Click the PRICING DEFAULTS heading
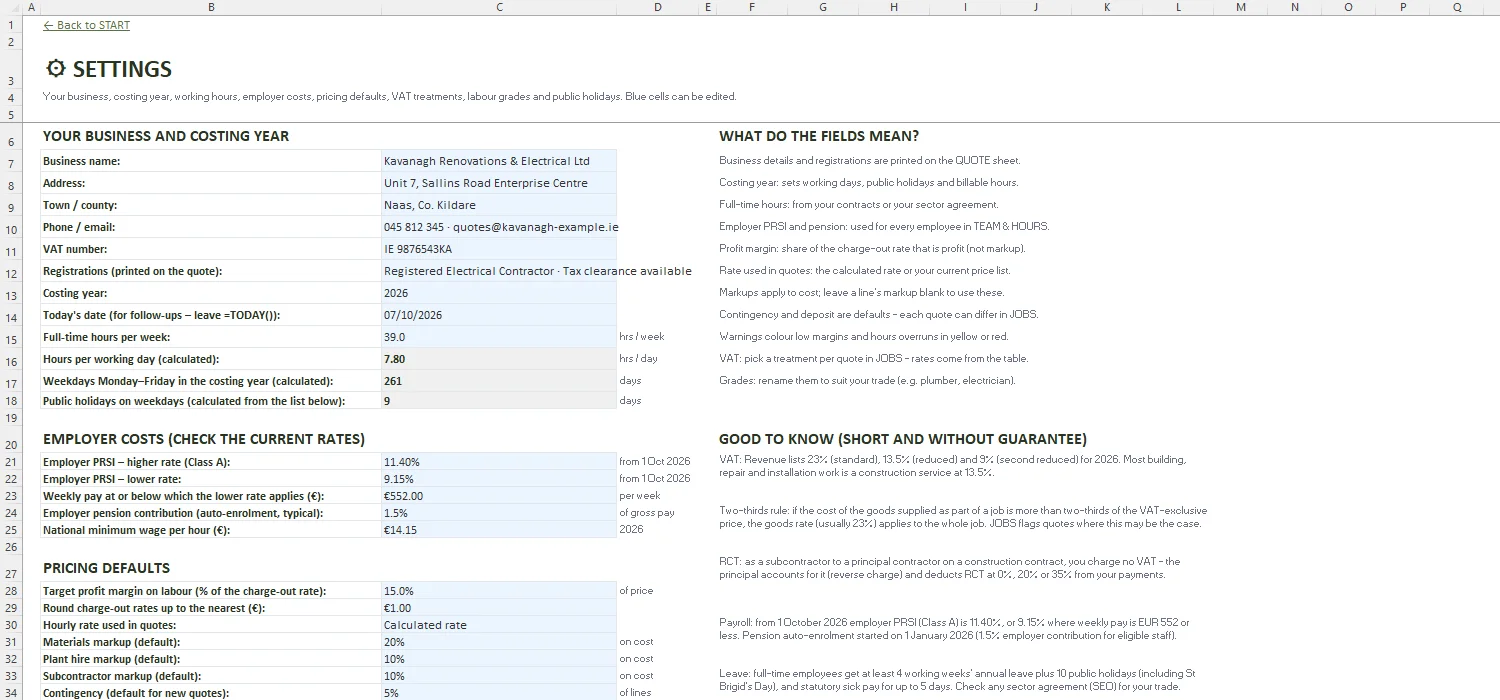1500x700 pixels. [106, 568]
